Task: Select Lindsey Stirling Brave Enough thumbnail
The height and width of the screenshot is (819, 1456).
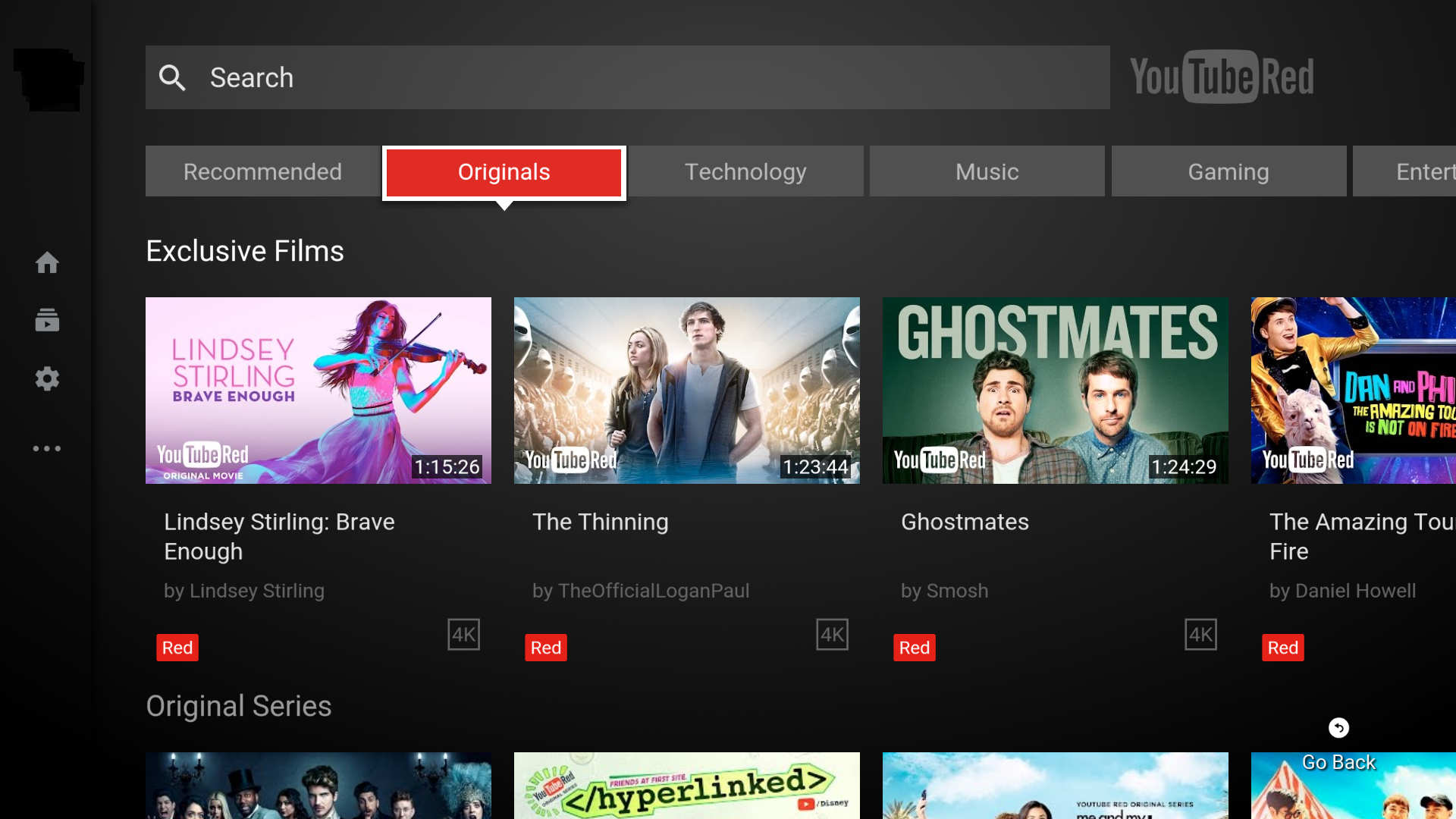Action: point(318,390)
